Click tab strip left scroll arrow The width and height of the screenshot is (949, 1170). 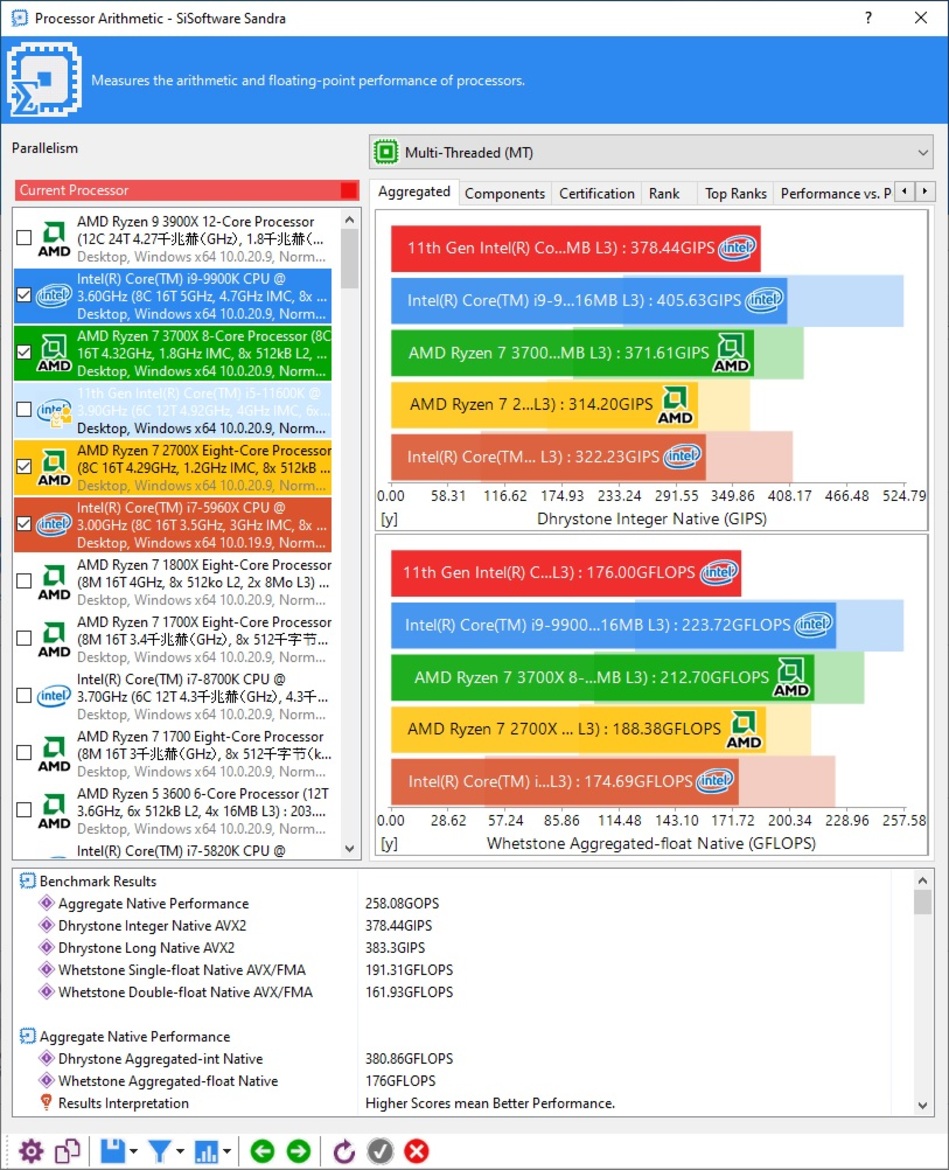pyautogui.click(x=905, y=191)
